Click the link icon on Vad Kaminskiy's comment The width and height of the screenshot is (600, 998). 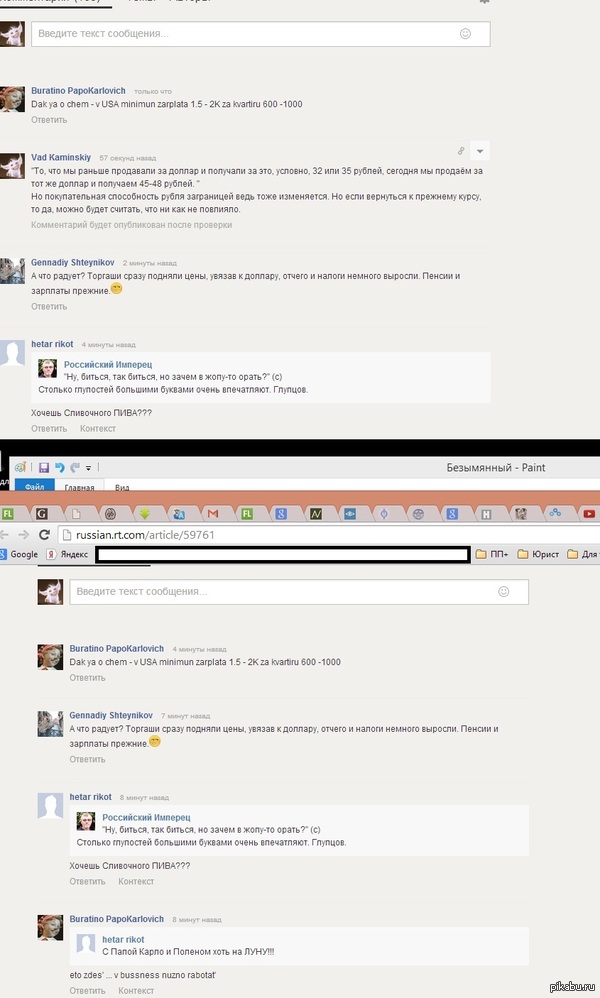click(x=461, y=151)
